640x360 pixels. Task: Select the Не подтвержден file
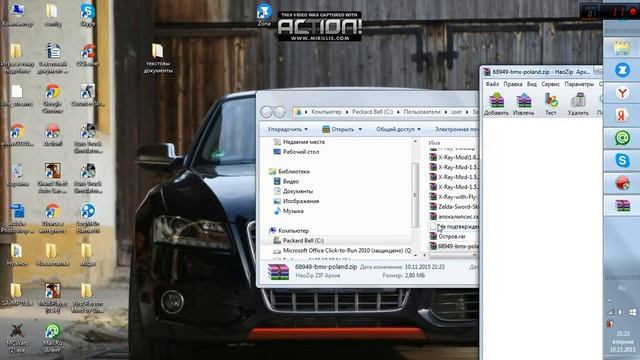click(454, 227)
